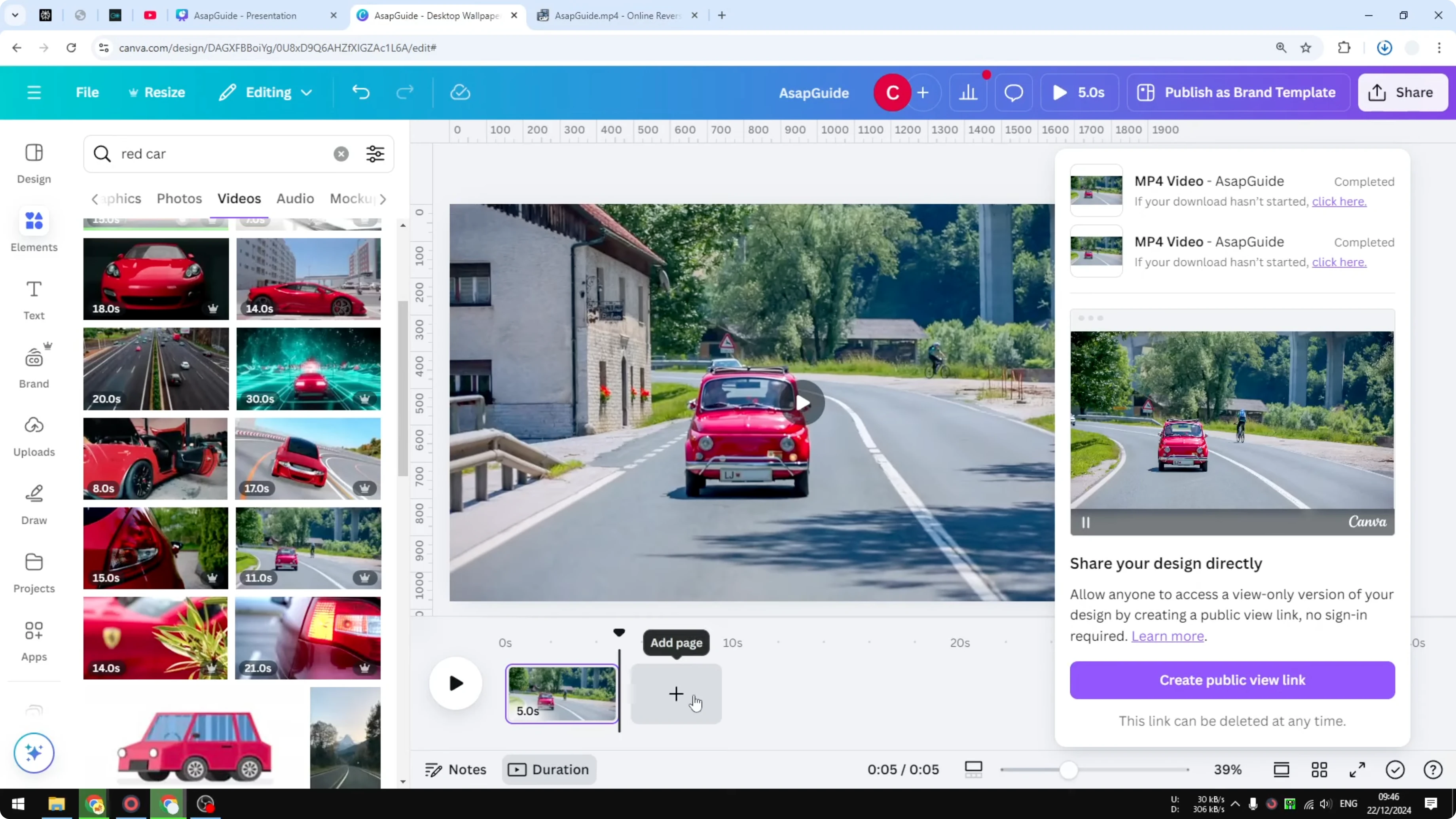Image resolution: width=1456 pixels, height=819 pixels.
Task: Pause the video in the share preview
Action: [1085, 522]
